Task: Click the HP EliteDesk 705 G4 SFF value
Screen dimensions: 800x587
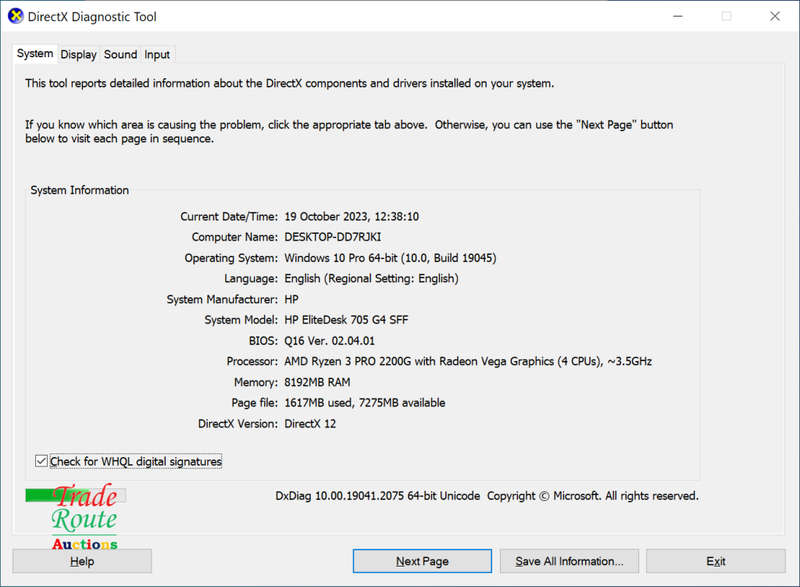Action: (x=346, y=320)
